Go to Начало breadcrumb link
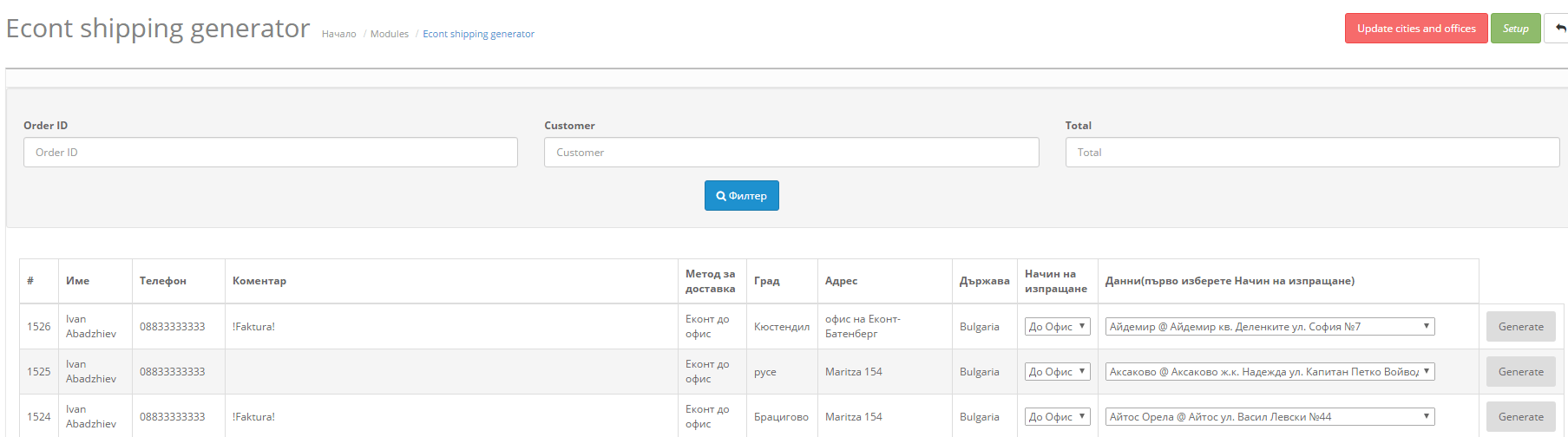The height and width of the screenshot is (437, 1568). point(338,34)
